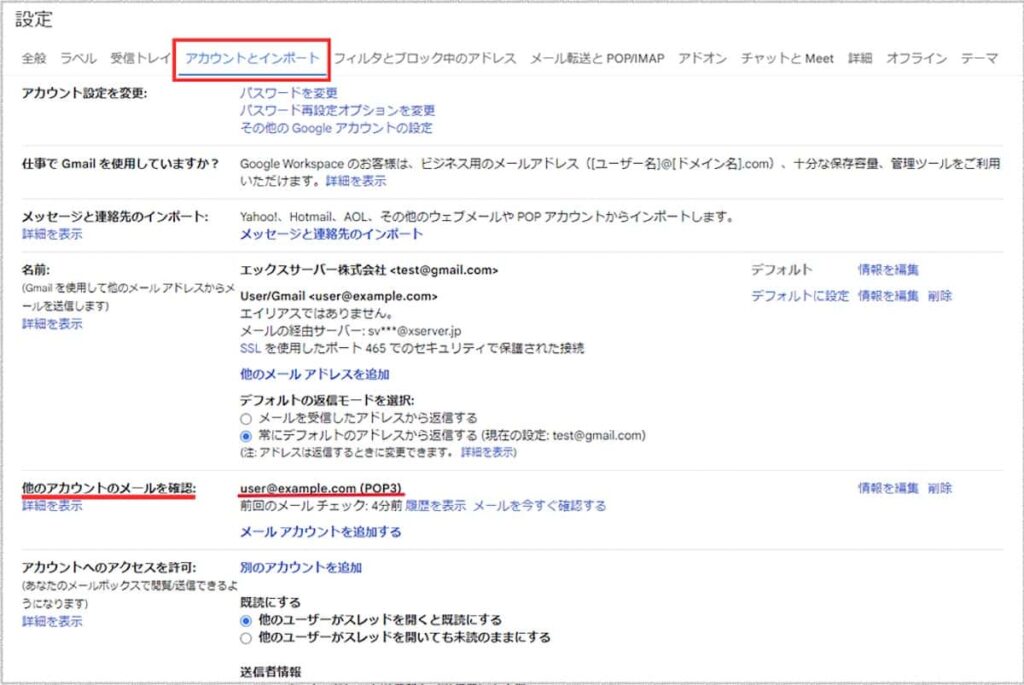Click 他のメール アドレスを追加

[317, 373]
